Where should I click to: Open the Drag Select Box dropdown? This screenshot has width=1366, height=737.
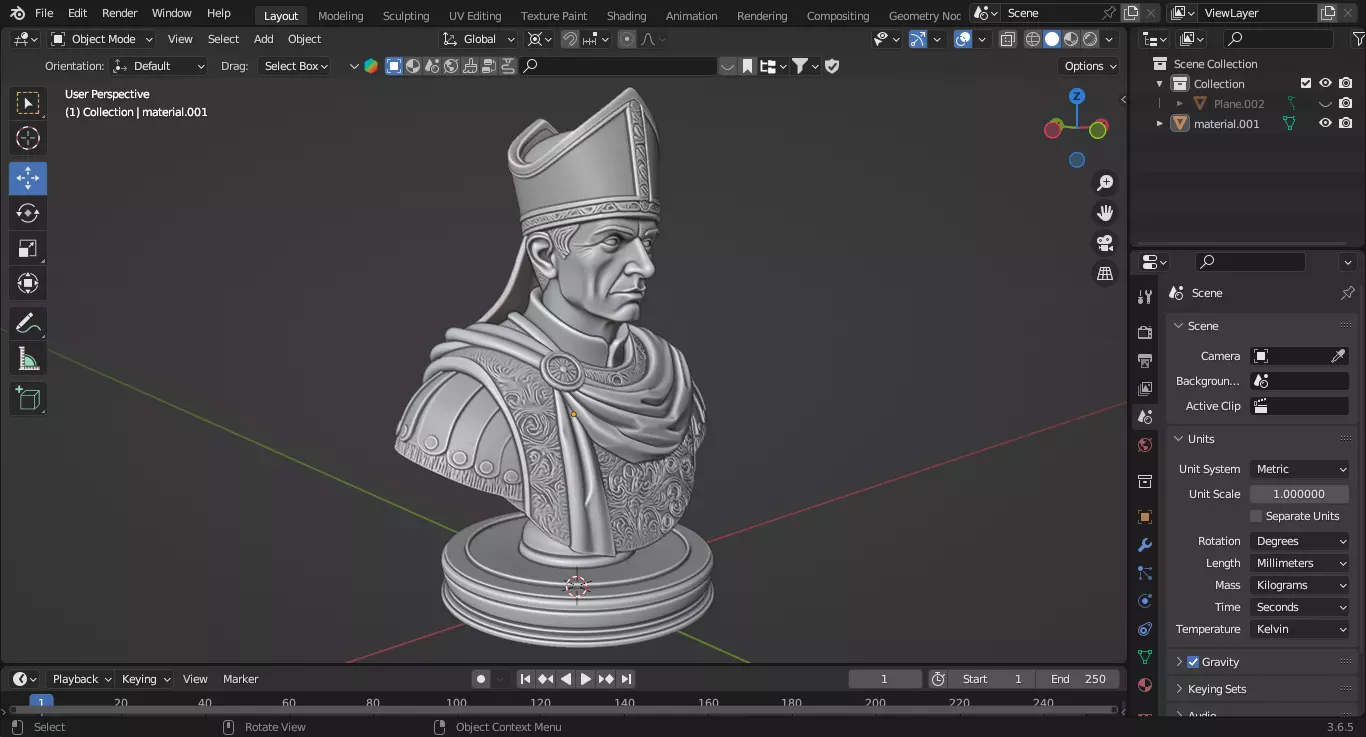pos(295,66)
